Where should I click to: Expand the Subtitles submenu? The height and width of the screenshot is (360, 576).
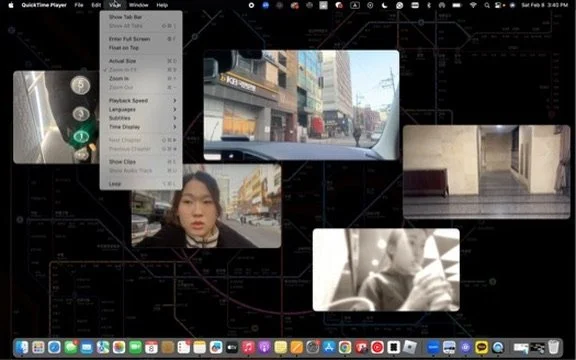(141, 118)
